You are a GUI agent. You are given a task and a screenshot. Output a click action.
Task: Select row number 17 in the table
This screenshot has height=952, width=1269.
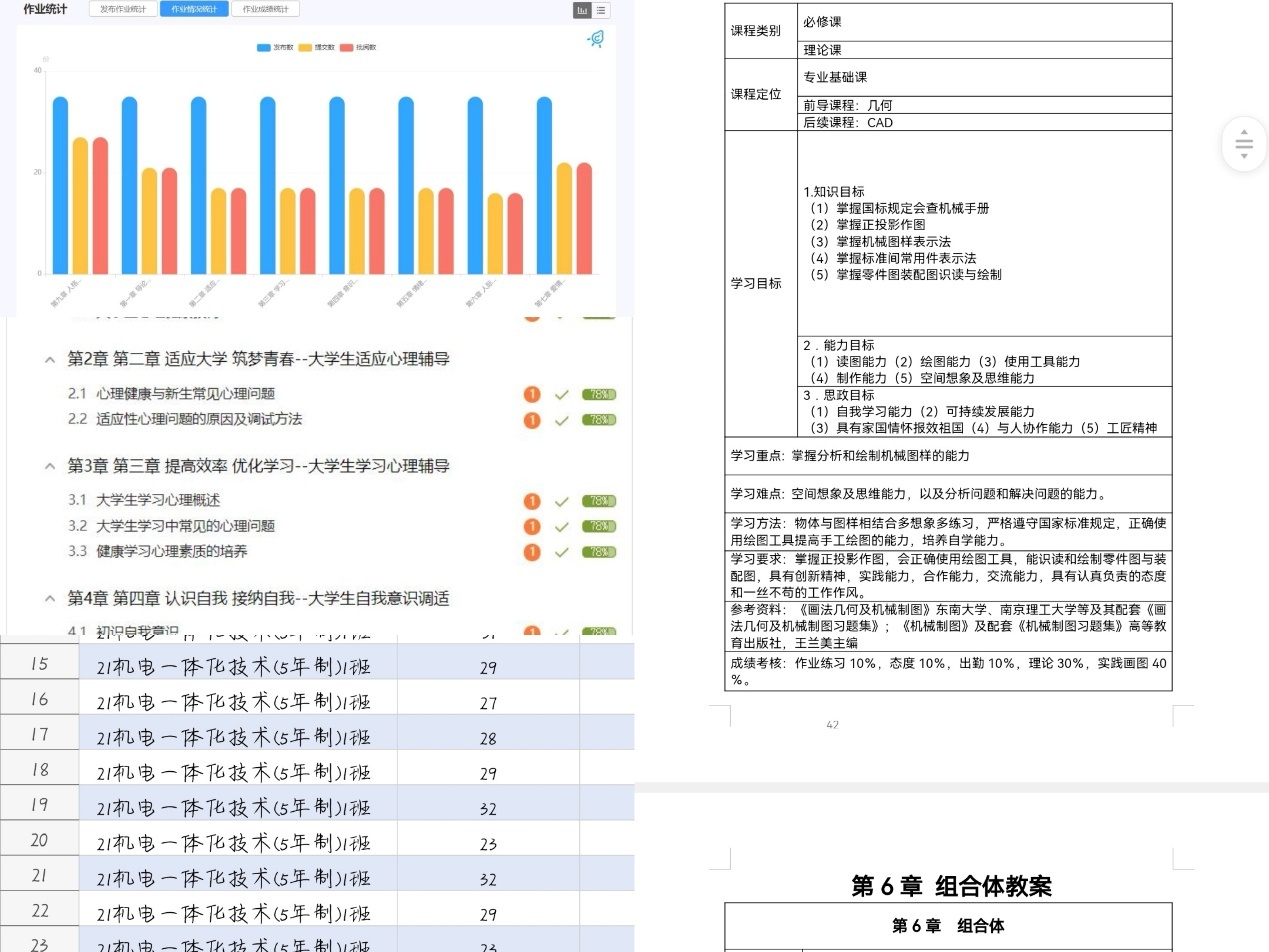[40, 735]
